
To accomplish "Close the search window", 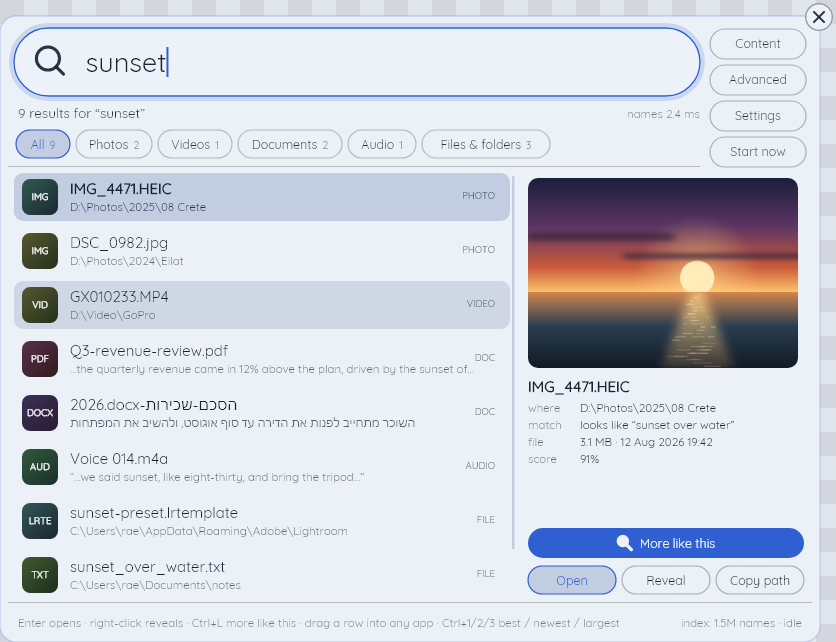I will pyautogui.click(x=819, y=17).
